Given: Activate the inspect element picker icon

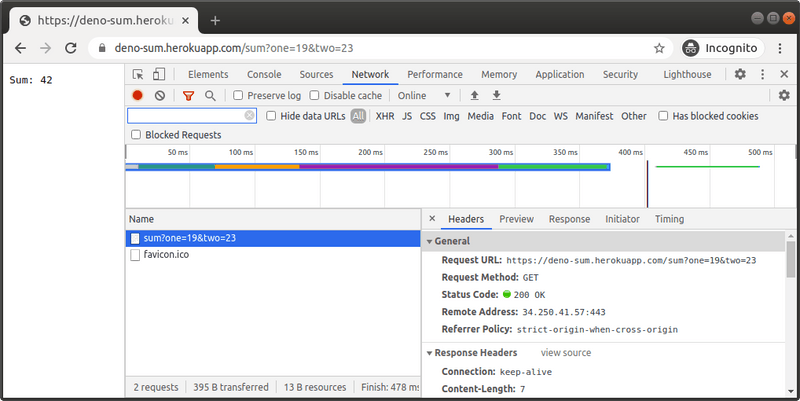Looking at the screenshot, I should [x=138, y=74].
